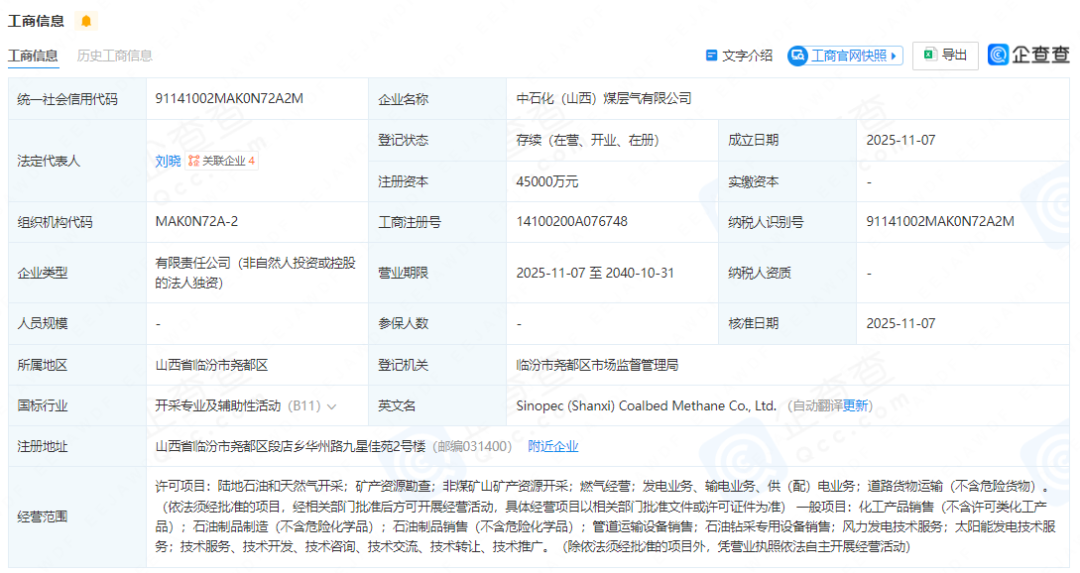The height and width of the screenshot is (573, 1080).
Task: Switch to the 工商信息 tab
Action: (x=32, y=56)
